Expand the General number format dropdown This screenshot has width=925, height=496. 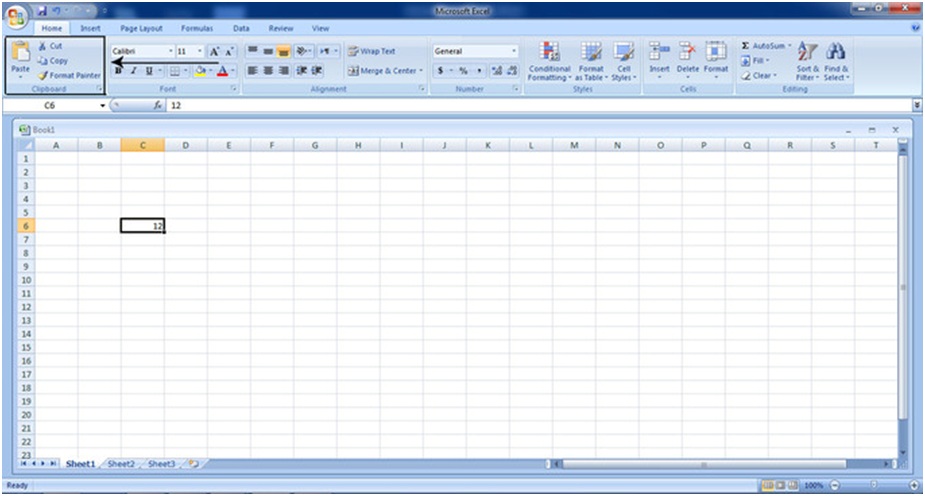(514, 51)
